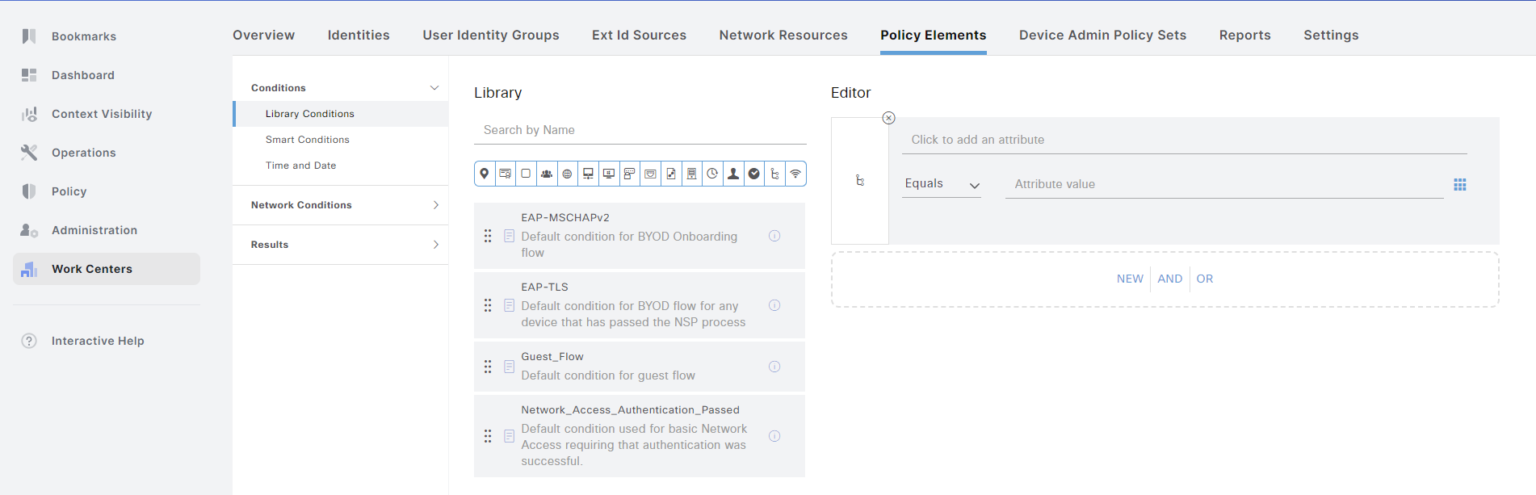This screenshot has height=495, width=1536.
Task: Open the Network Resources tab
Action: (783, 35)
